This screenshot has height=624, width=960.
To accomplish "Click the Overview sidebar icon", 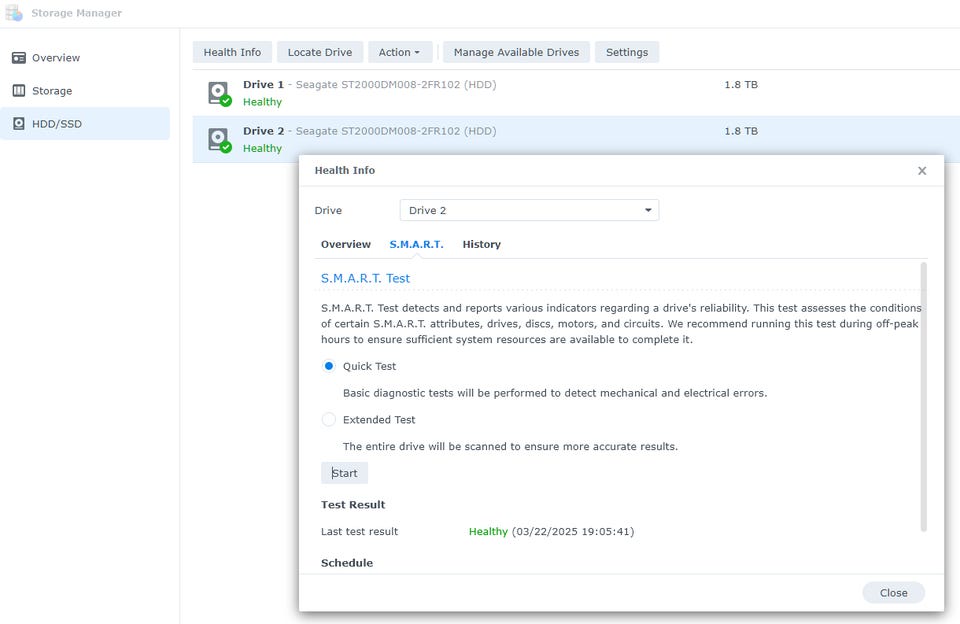I will tap(19, 58).
